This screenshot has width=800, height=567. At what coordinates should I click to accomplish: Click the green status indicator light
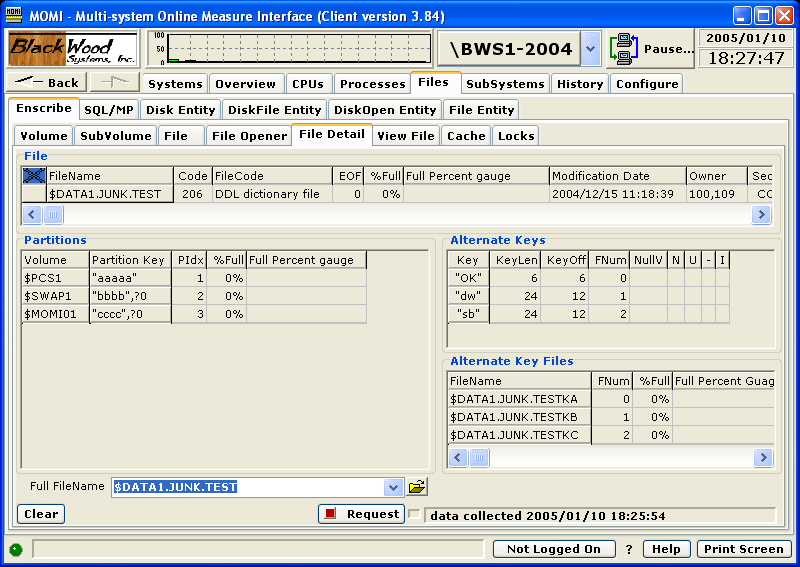pyautogui.click(x=15, y=549)
